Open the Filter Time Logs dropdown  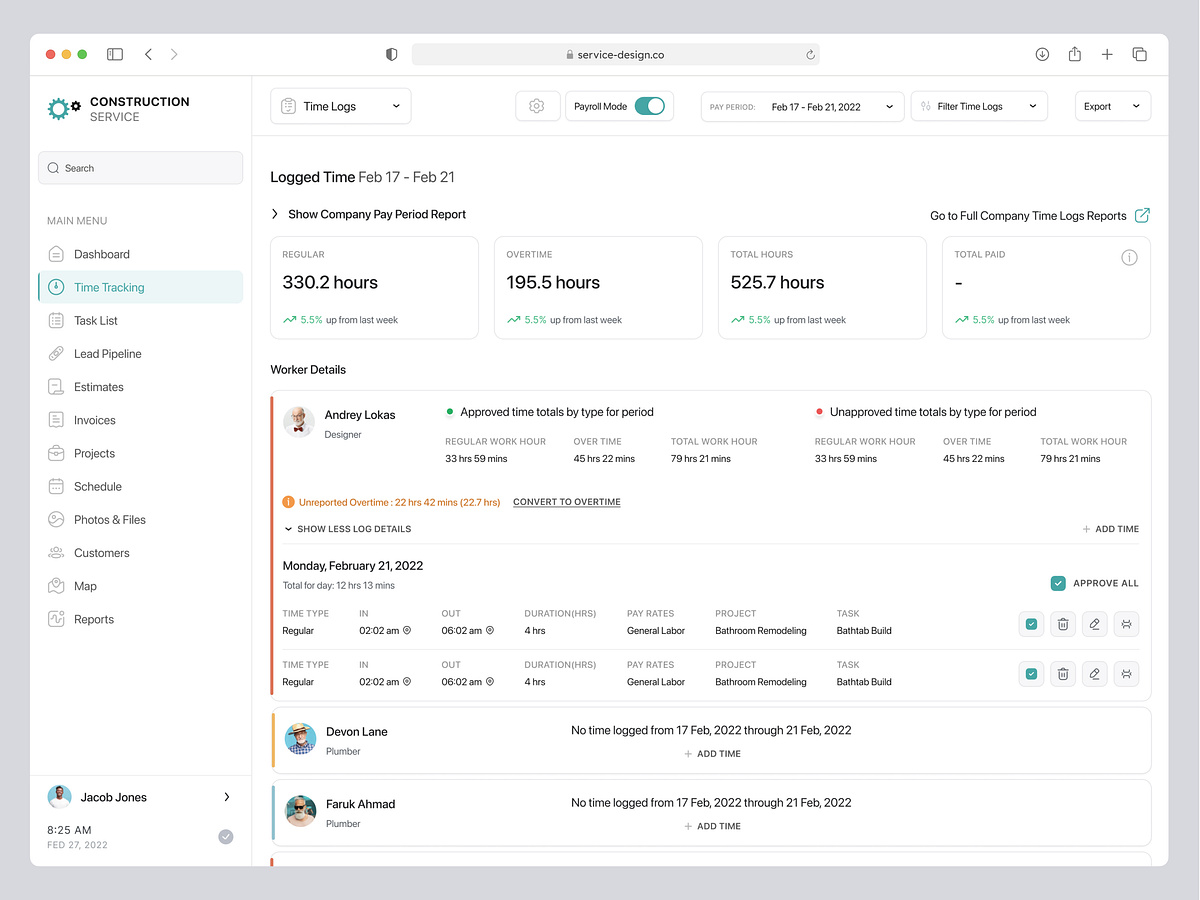(x=979, y=106)
